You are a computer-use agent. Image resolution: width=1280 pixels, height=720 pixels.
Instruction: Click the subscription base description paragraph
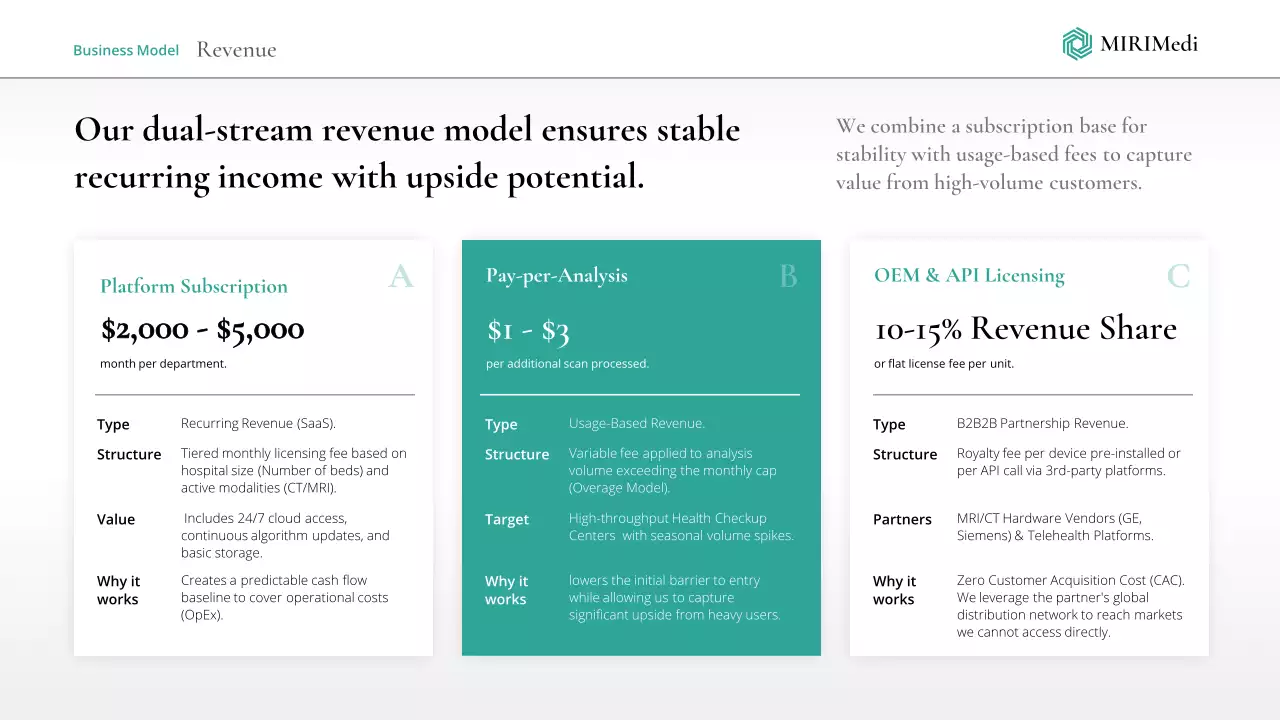[x=1014, y=154]
